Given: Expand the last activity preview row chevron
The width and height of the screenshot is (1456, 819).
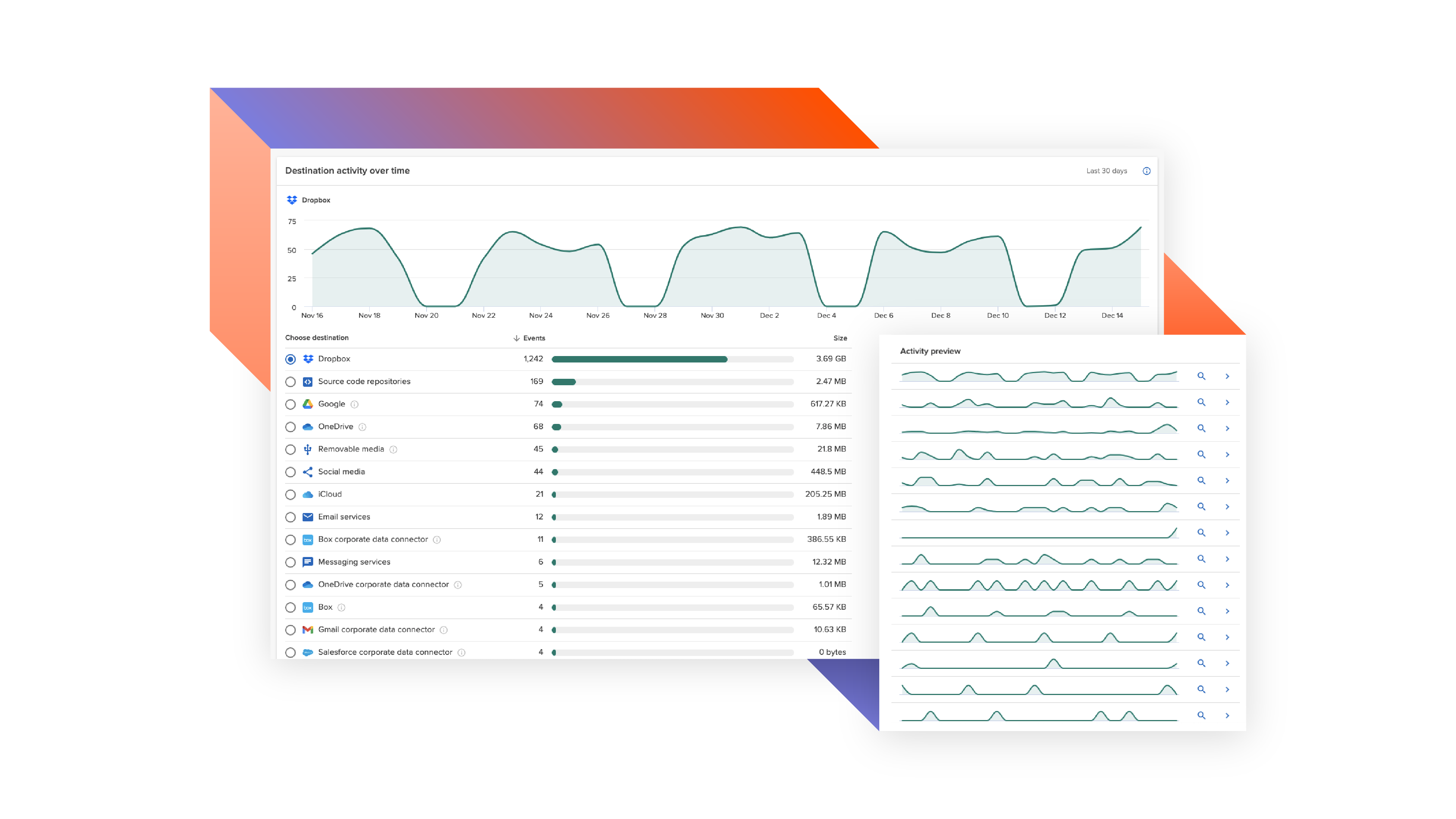Looking at the screenshot, I should coord(1227,715).
